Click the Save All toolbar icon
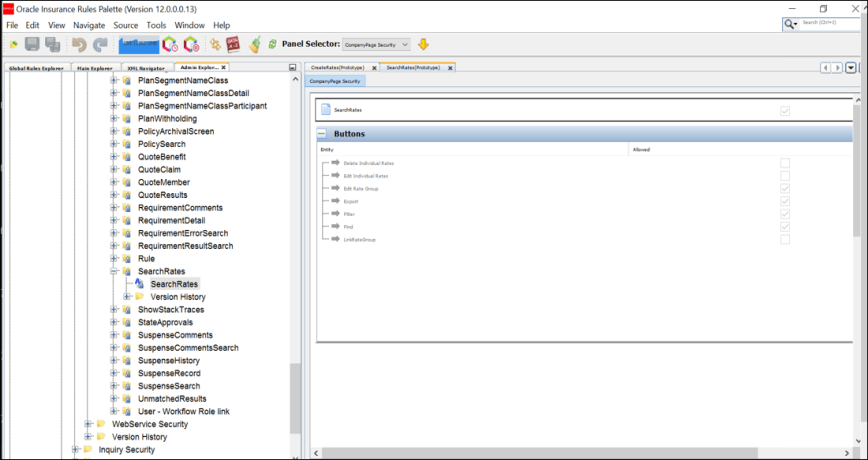The height and width of the screenshot is (460, 868). pos(52,44)
